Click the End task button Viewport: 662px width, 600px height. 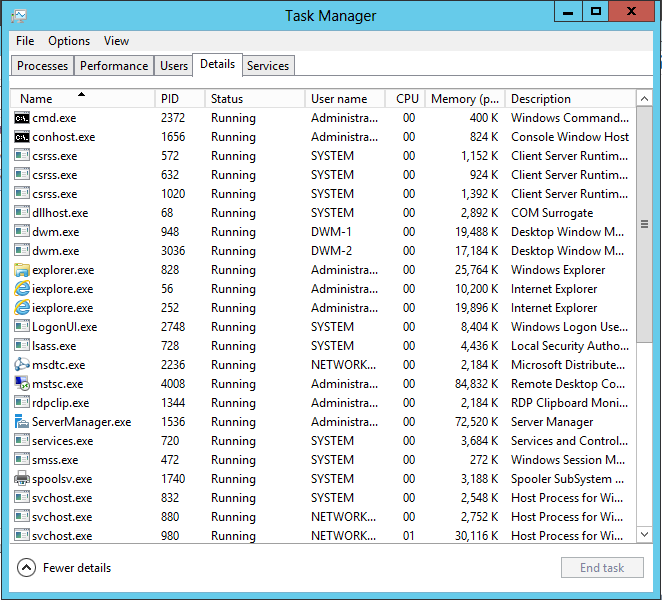click(x=602, y=567)
